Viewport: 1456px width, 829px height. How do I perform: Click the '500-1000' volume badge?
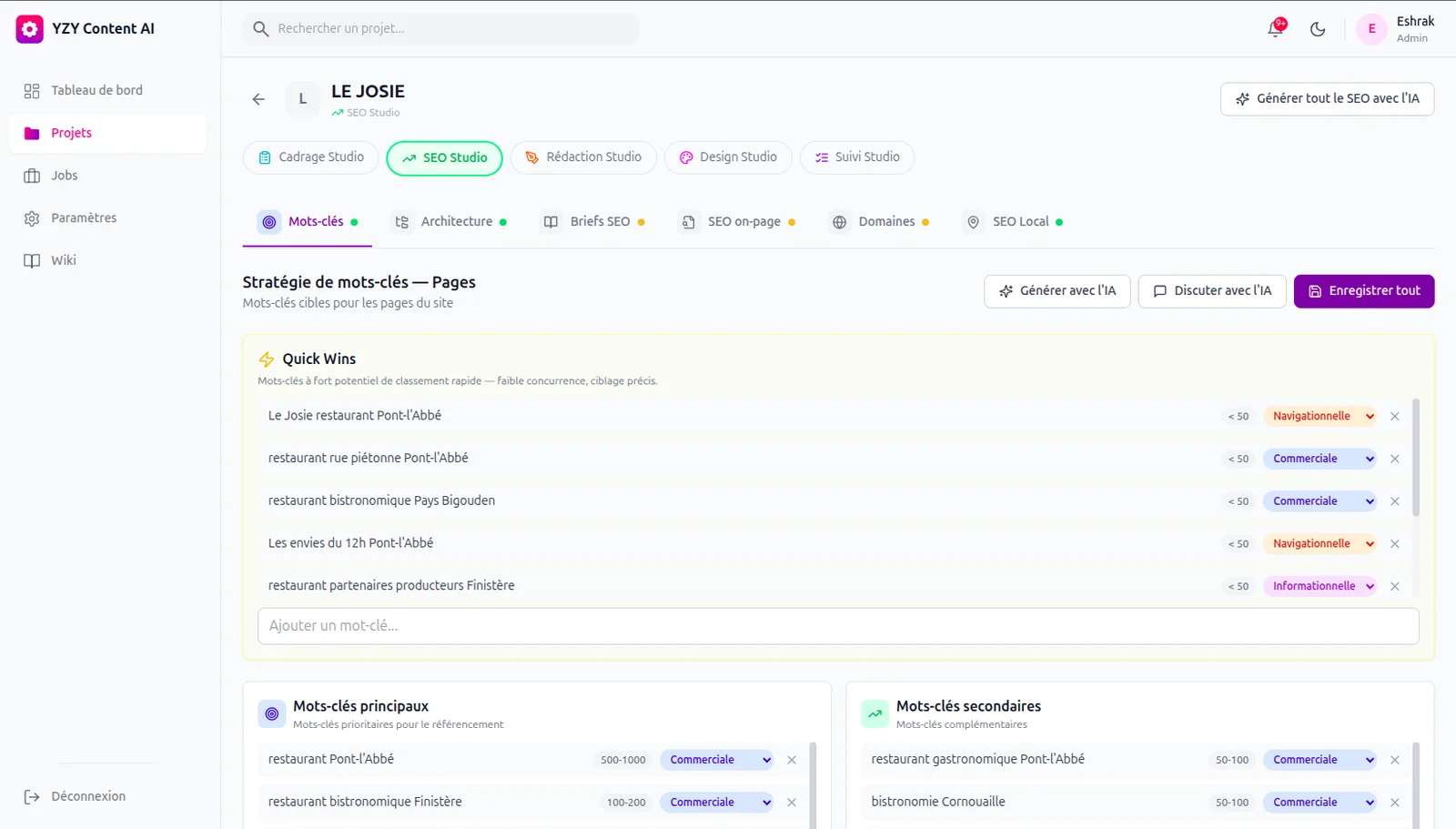click(623, 760)
